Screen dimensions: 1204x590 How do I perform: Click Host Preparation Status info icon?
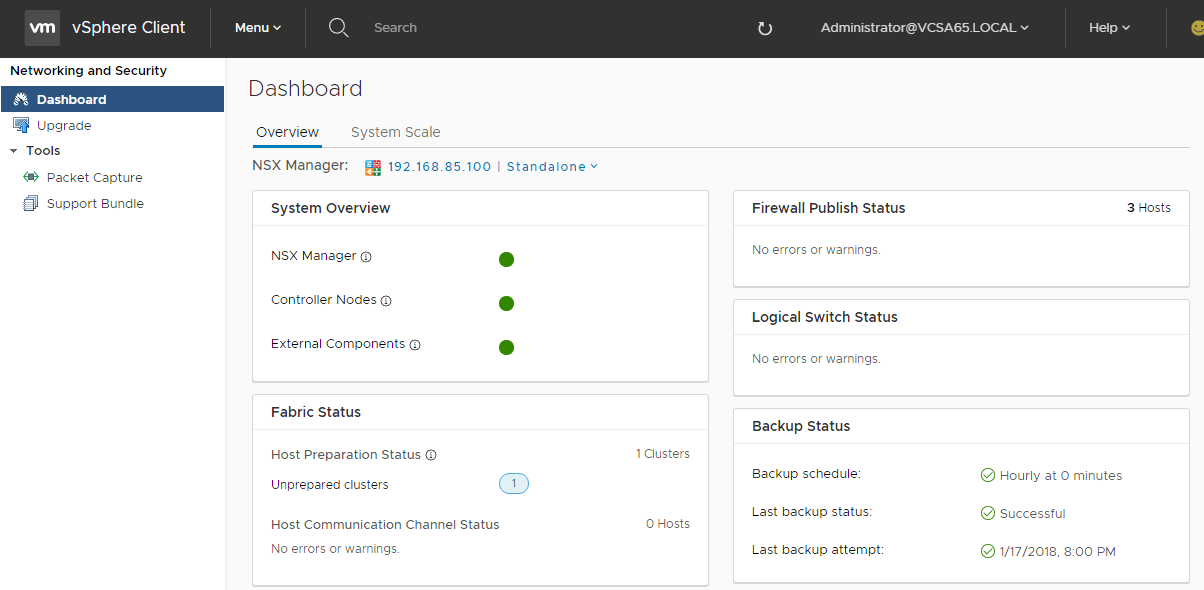click(x=431, y=455)
